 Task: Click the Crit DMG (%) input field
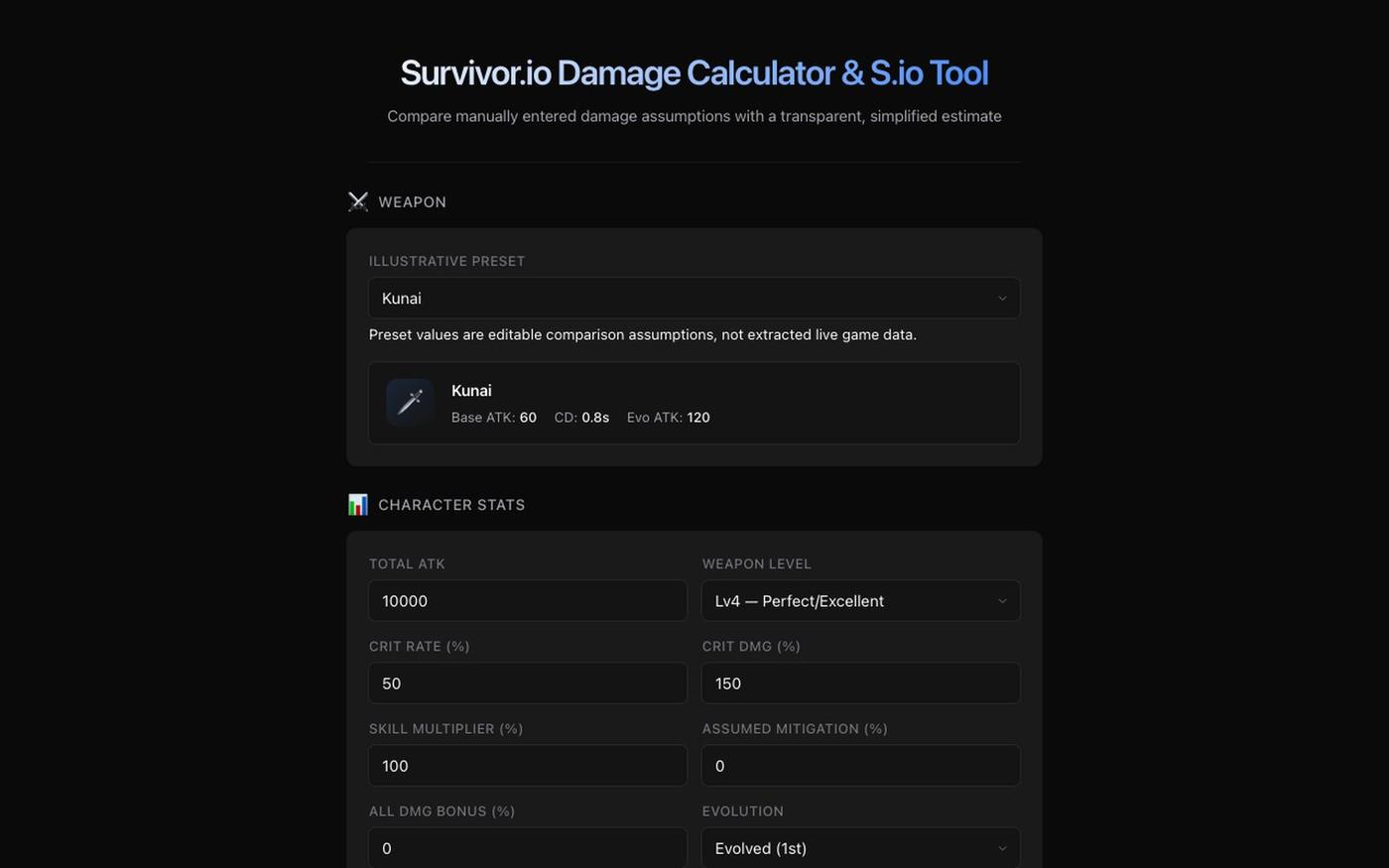click(x=860, y=682)
